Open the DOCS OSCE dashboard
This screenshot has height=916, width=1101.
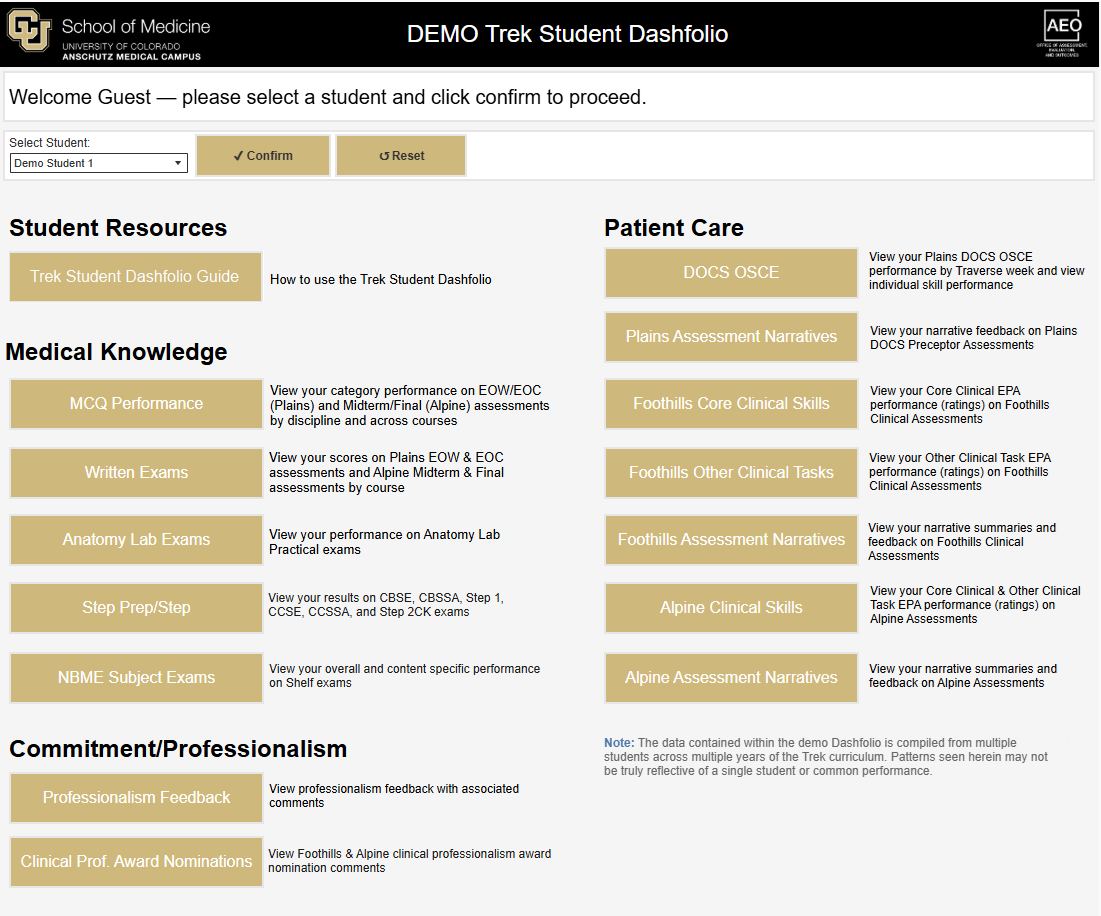(731, 273)
